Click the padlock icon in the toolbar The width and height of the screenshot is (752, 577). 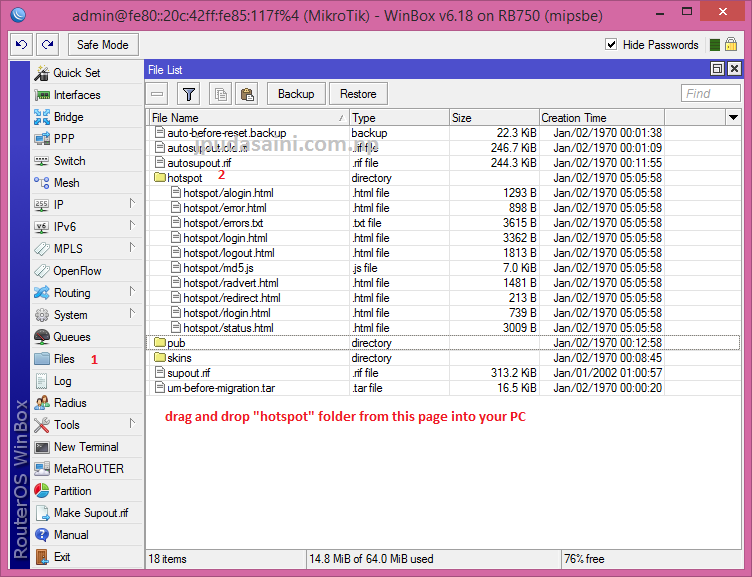(731, 45)
